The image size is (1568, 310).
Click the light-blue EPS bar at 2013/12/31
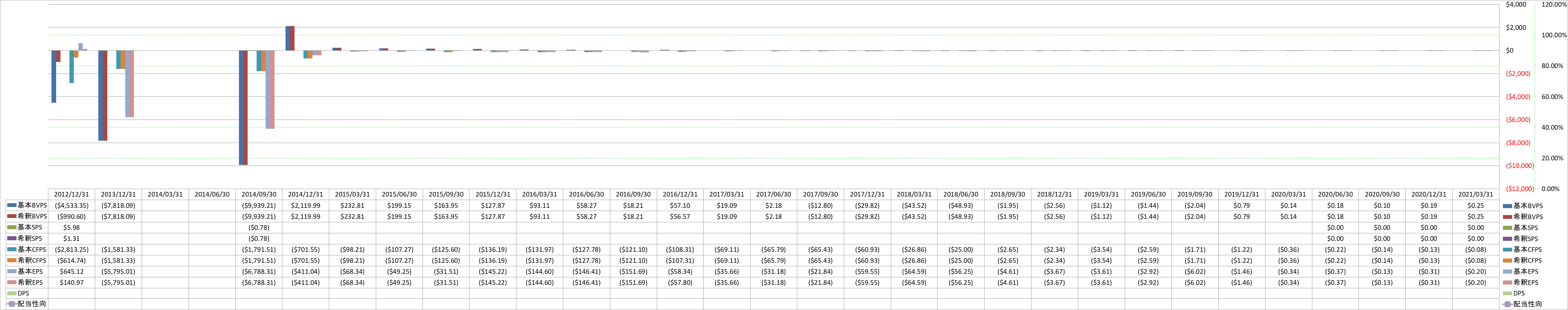[x=127, y=84]
